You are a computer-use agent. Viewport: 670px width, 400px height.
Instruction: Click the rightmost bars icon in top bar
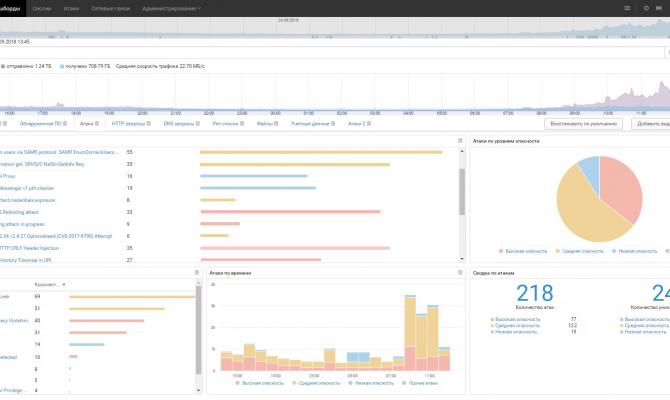coord(659,8)
